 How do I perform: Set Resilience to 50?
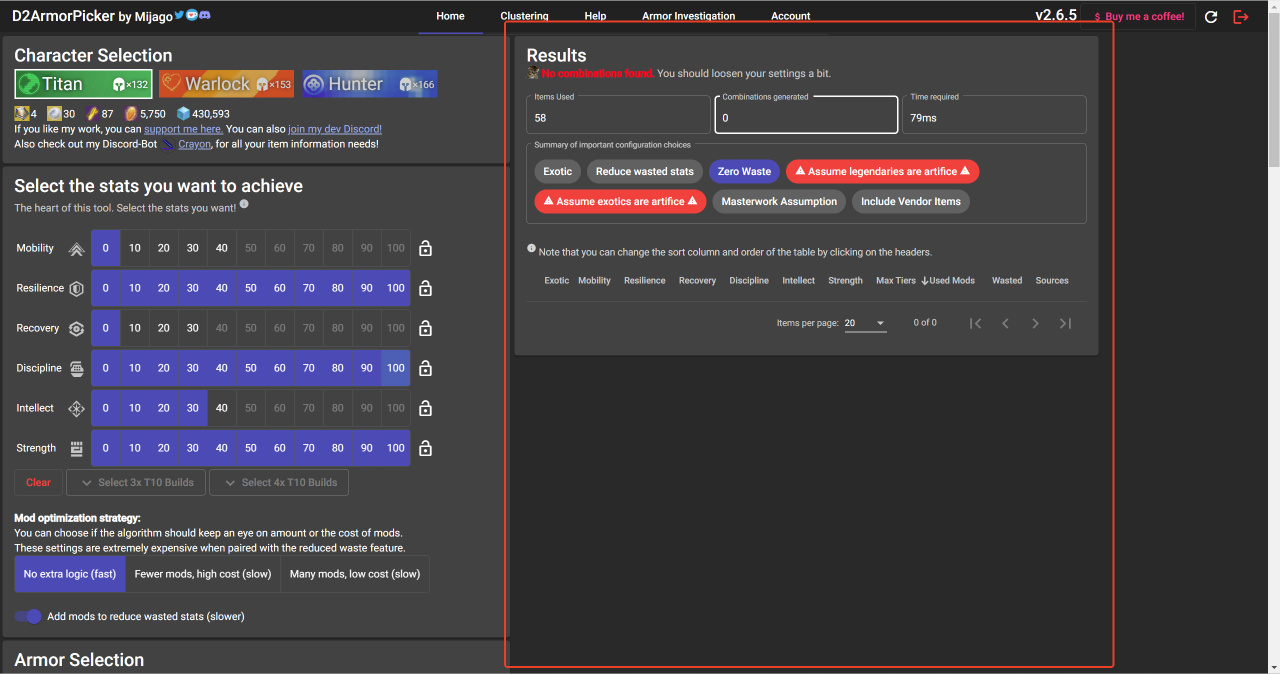(x=250, y=288)
